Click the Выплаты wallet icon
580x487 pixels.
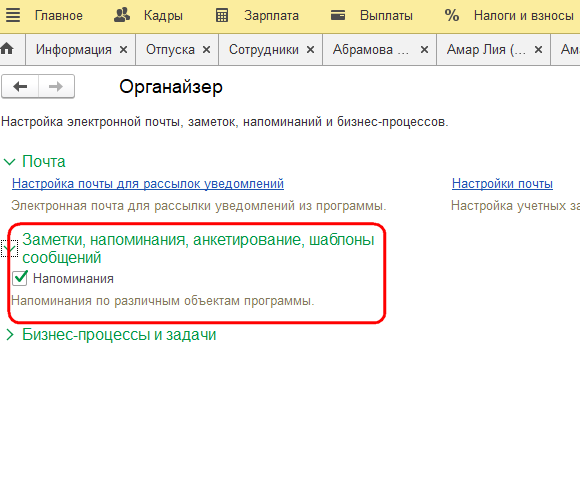pyautogui.click(x=338, y=16)
